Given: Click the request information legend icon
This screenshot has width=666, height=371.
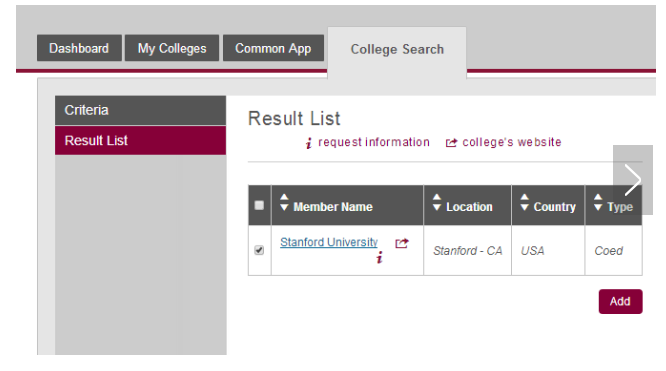Looking at the screenshot, I should [x=309, y=143].
